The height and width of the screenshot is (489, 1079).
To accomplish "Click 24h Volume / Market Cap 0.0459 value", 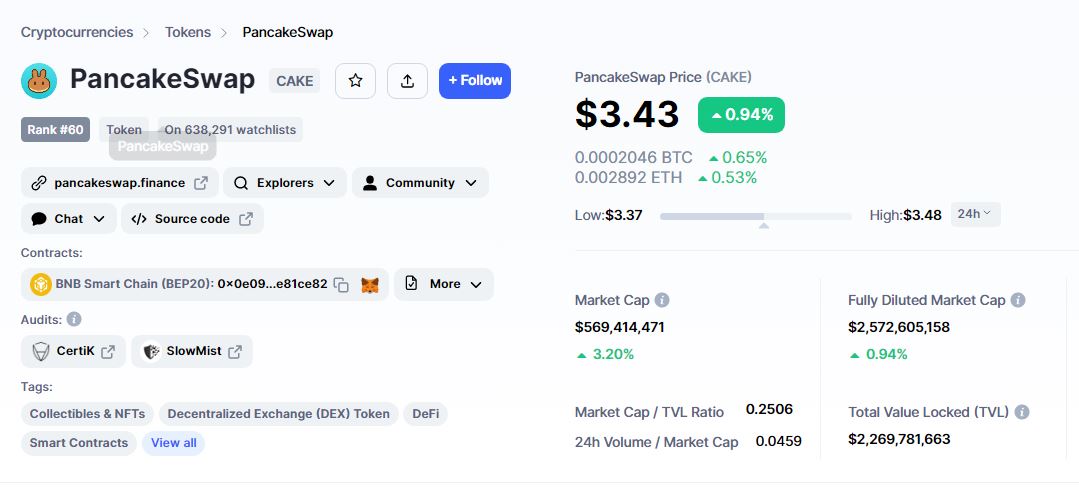I will (778, 442).
